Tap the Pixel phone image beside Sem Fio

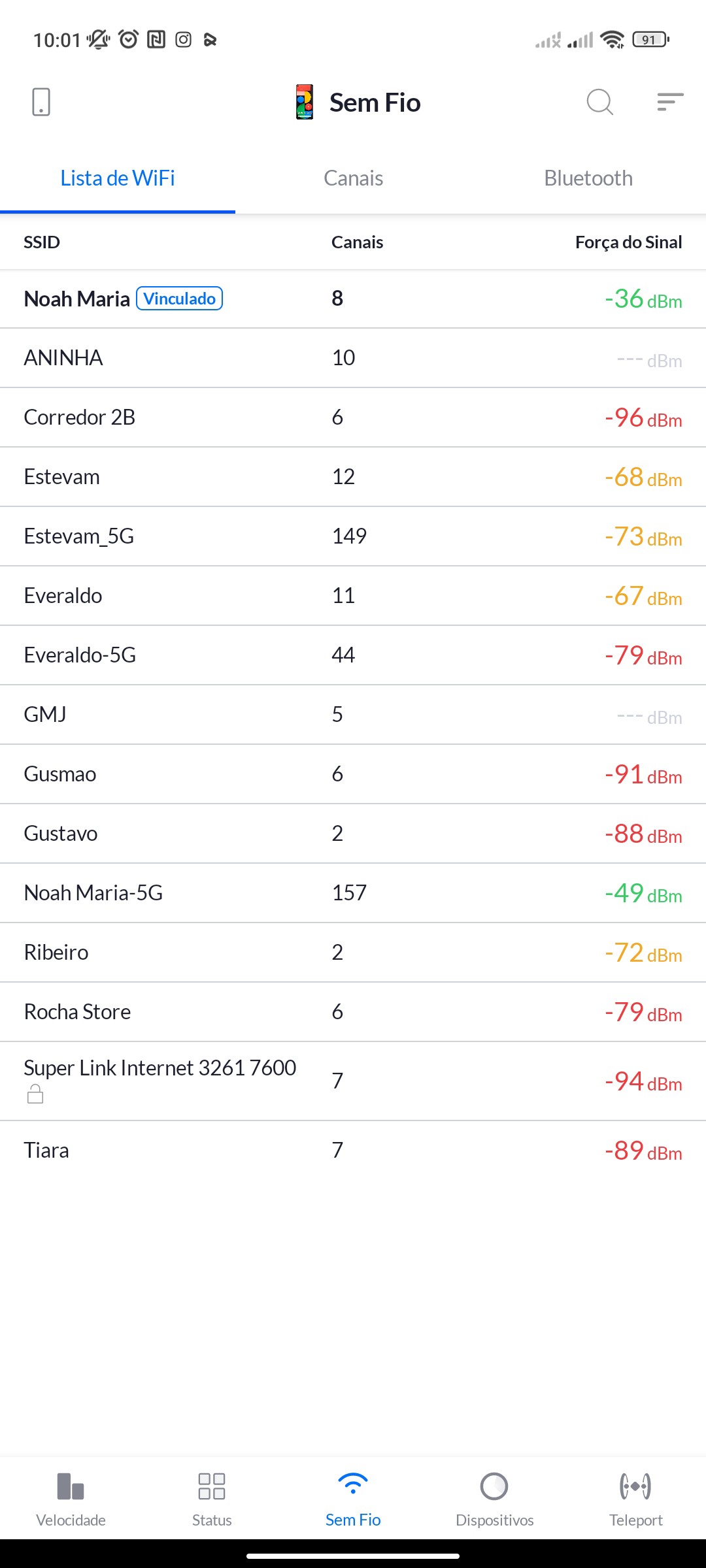point(305,102)
